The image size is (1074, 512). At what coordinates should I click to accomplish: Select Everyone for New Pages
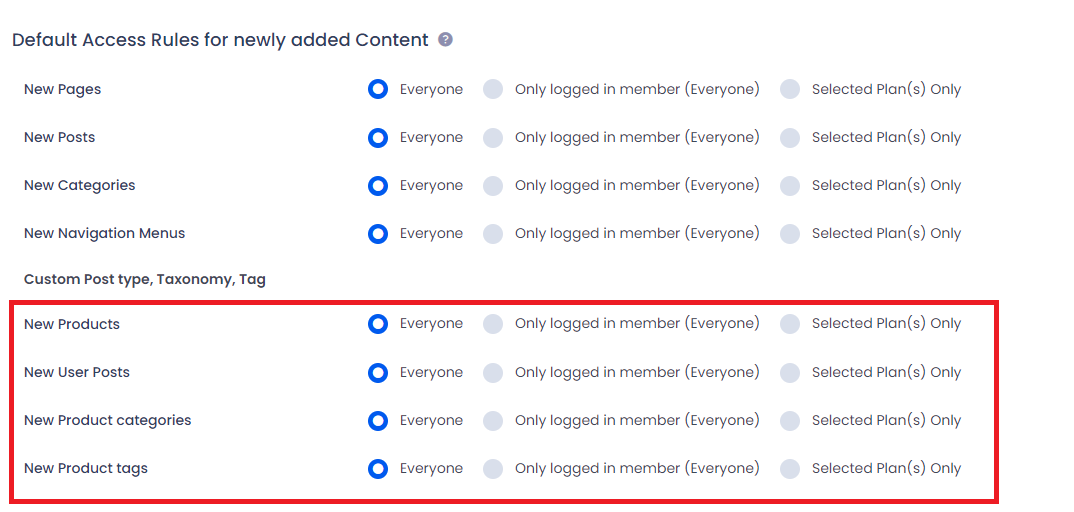coord(378,89)
